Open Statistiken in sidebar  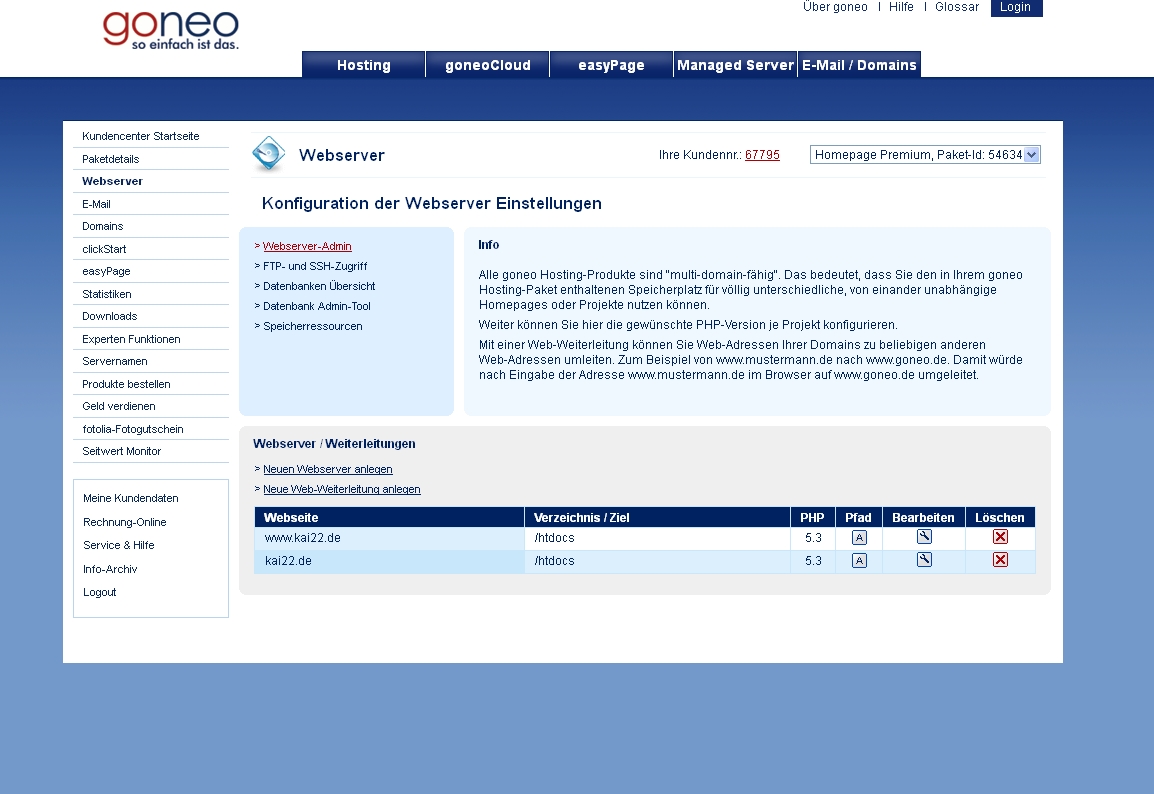[x=107, y=294]
